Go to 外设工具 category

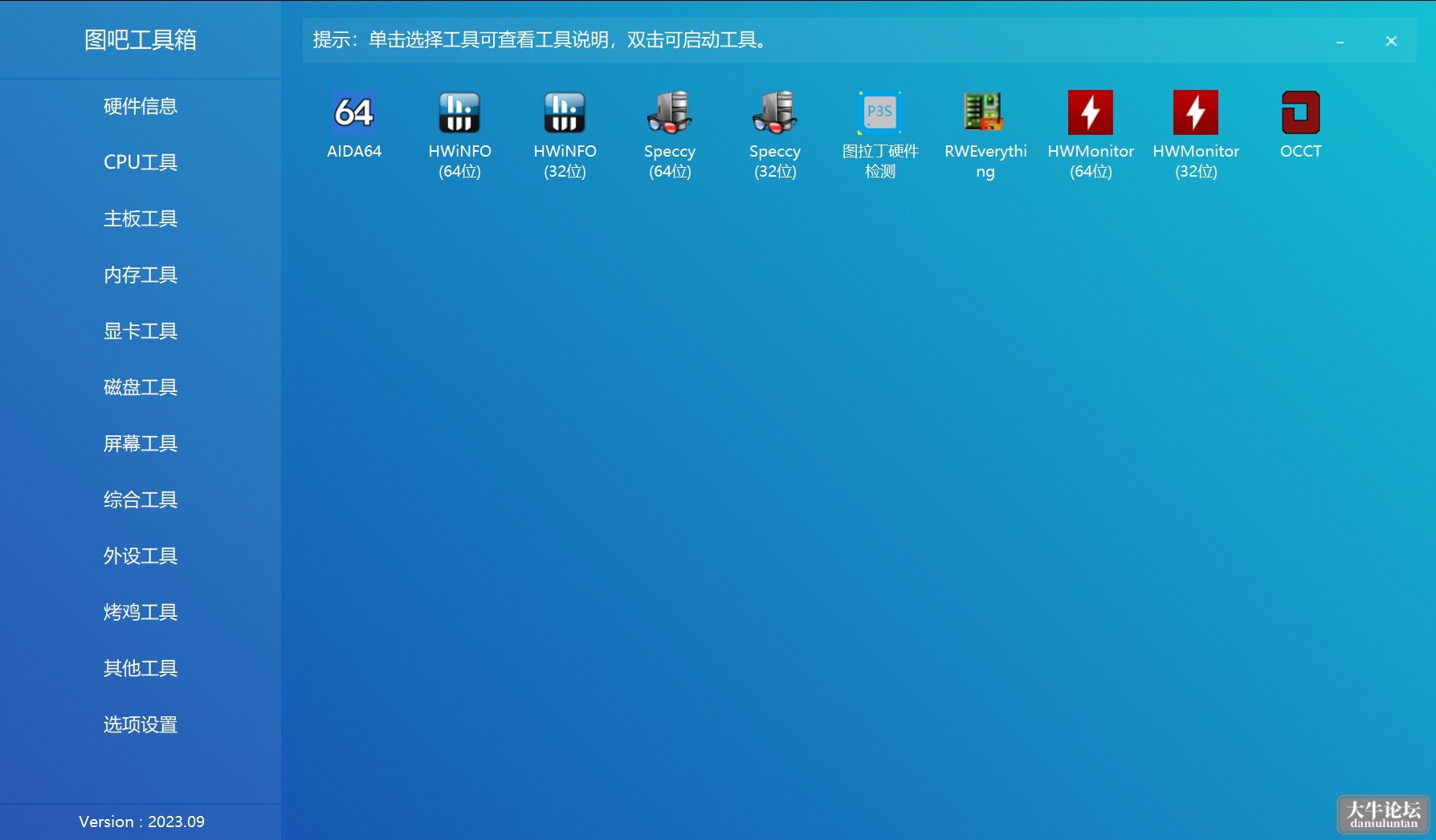click(141, 556)
